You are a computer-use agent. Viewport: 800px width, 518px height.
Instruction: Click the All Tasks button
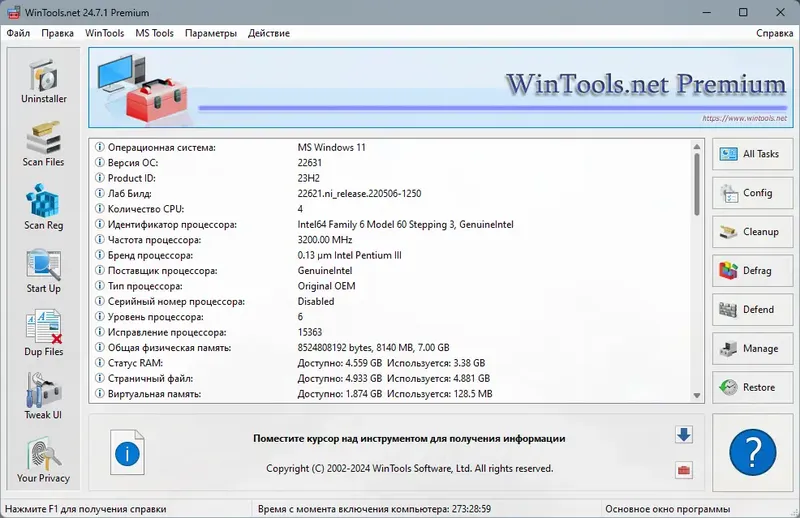pyautogui.click(x=753, y=154)
